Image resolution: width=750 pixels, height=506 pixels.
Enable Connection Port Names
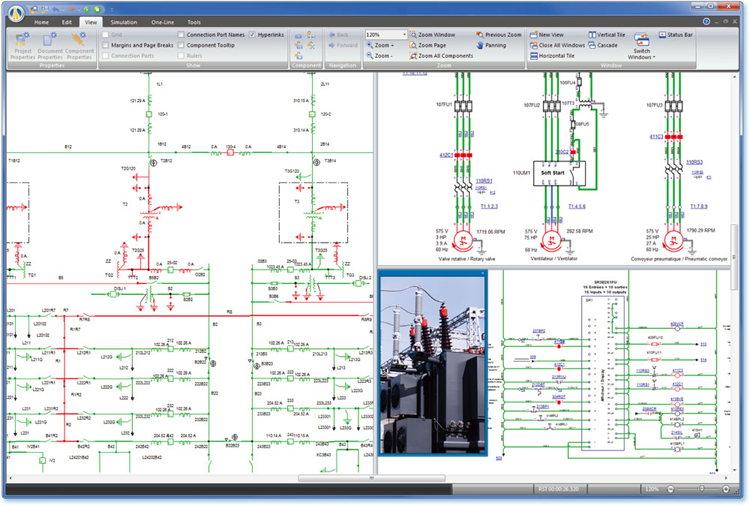[181, 35]
